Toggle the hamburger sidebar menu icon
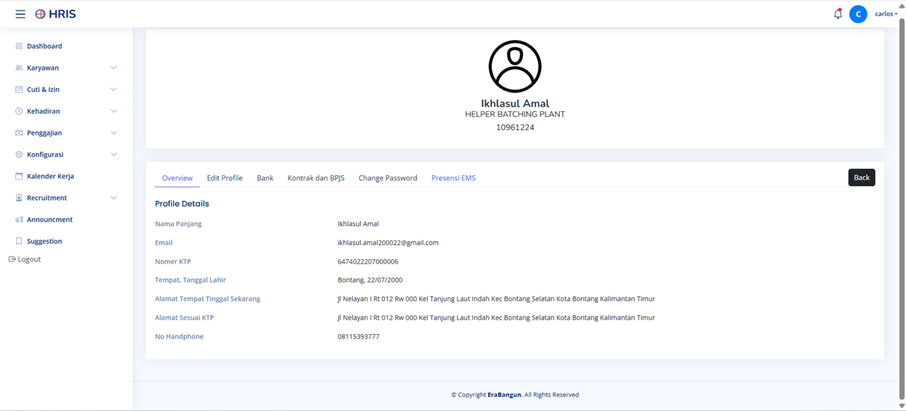This screenshot has height=411, width=906. coord(20,14)
